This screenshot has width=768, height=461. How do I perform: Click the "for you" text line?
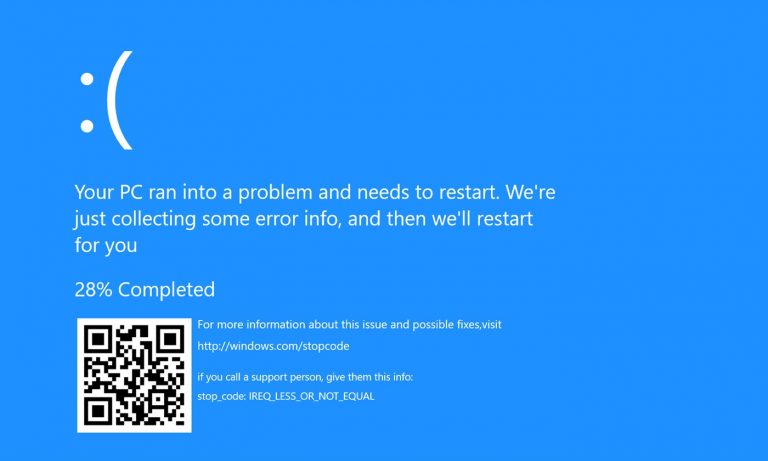point(106,245)
